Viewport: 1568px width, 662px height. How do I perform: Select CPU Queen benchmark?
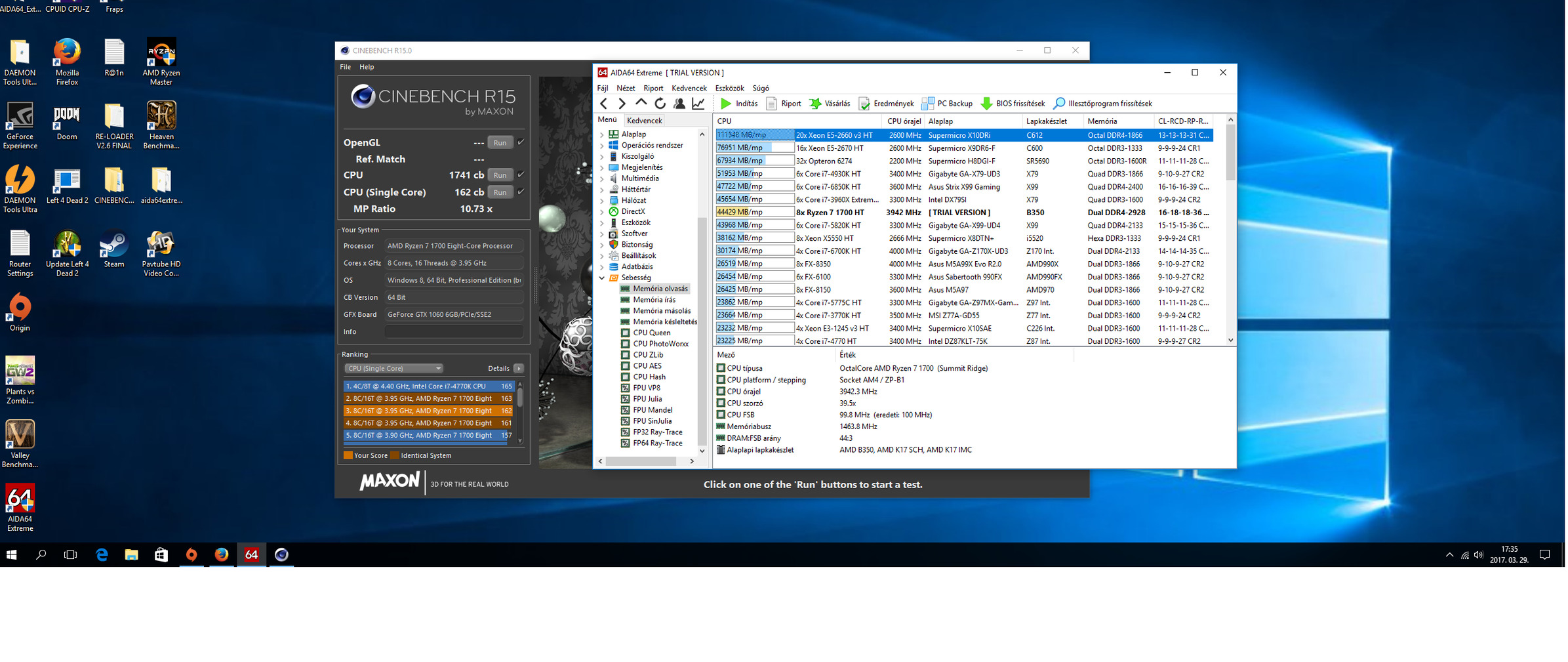click(651, 333)
